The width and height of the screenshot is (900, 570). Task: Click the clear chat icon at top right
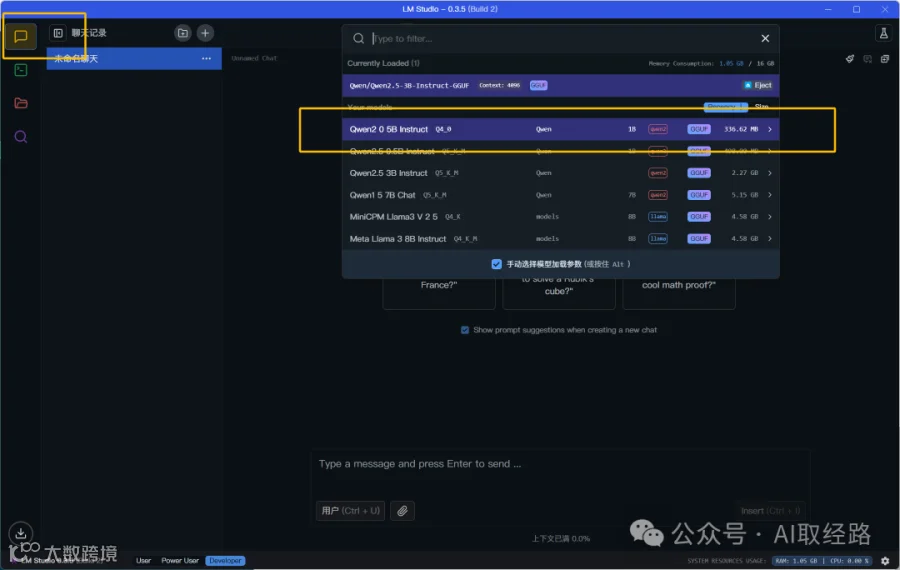pos(849,59)
